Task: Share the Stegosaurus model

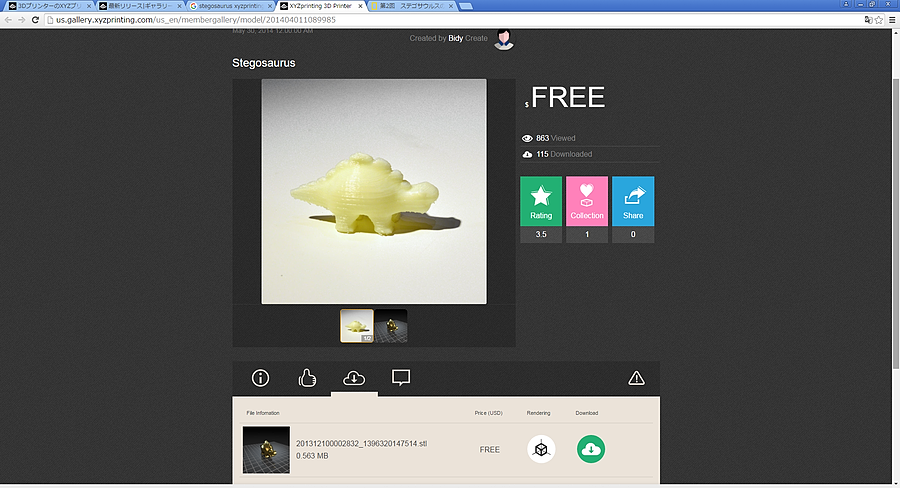Action: point(633,201)
